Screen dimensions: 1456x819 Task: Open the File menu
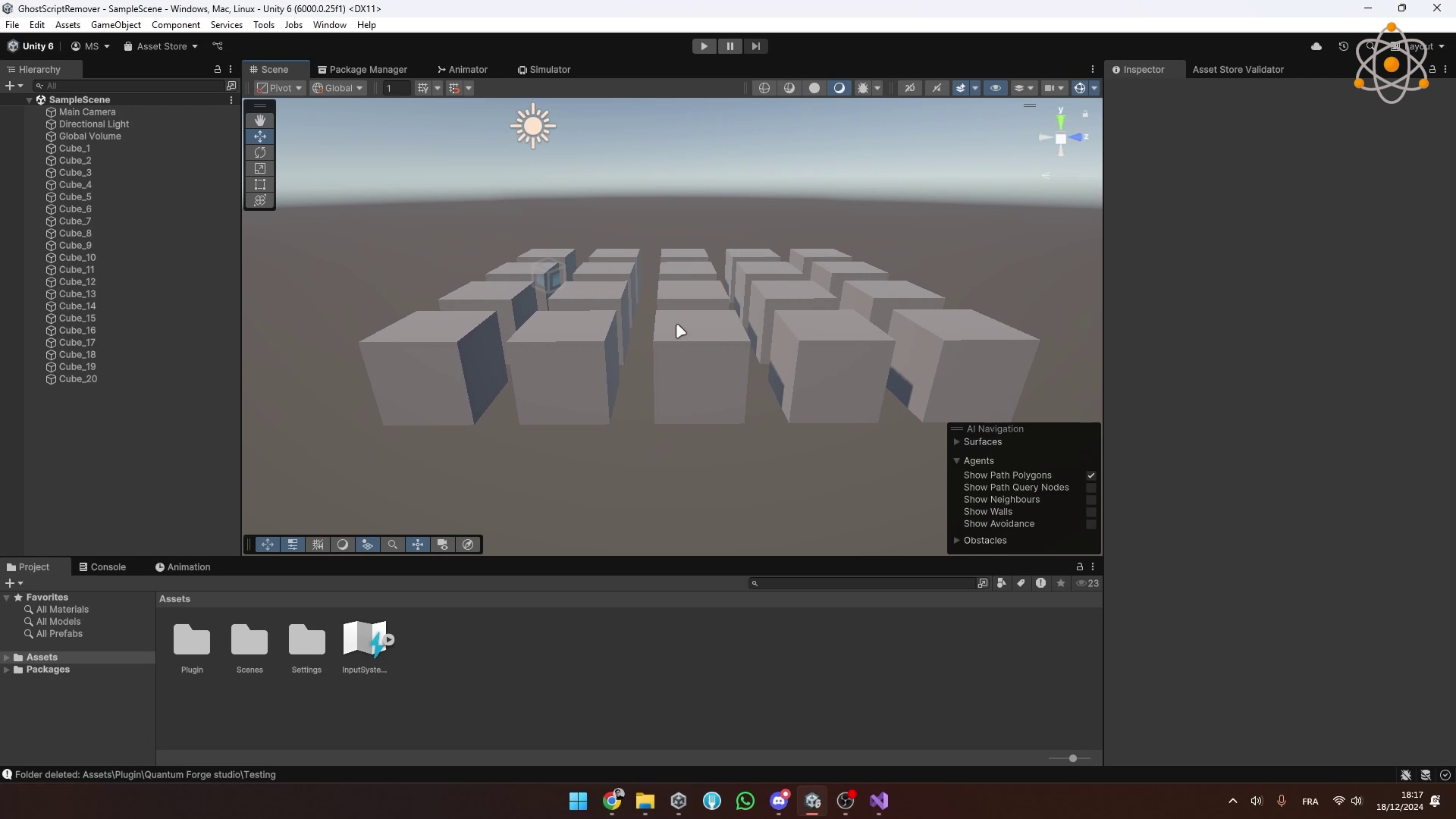click(x=12, y=25)
